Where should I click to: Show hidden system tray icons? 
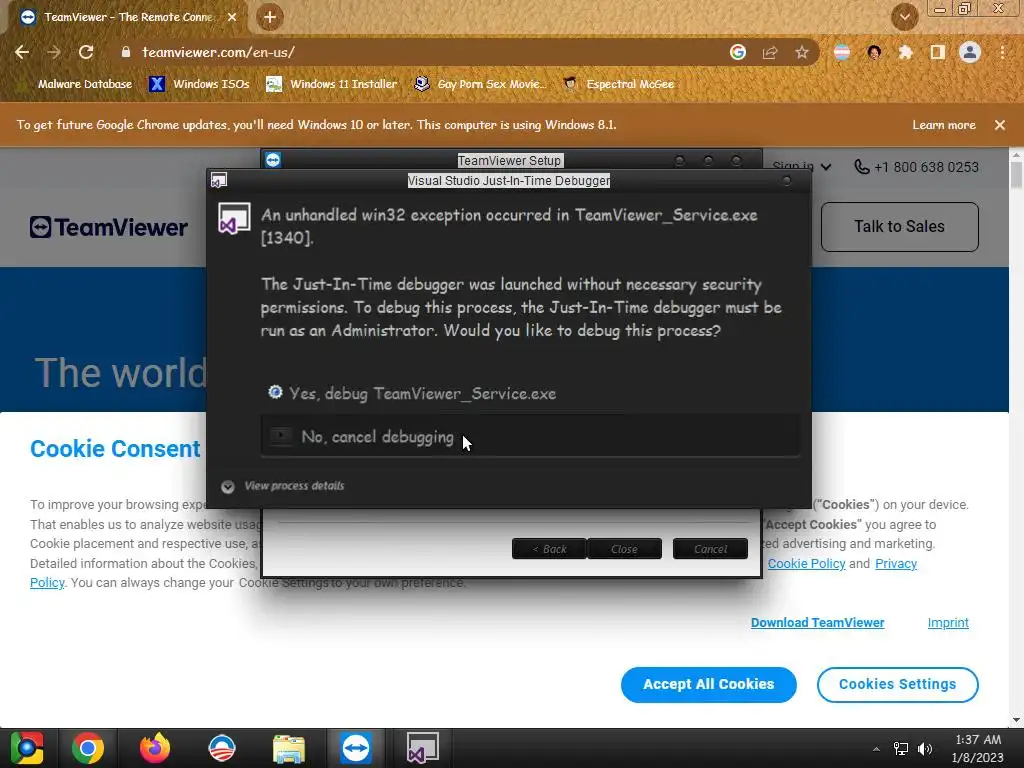pyautogui.click(x=876, y=749)
